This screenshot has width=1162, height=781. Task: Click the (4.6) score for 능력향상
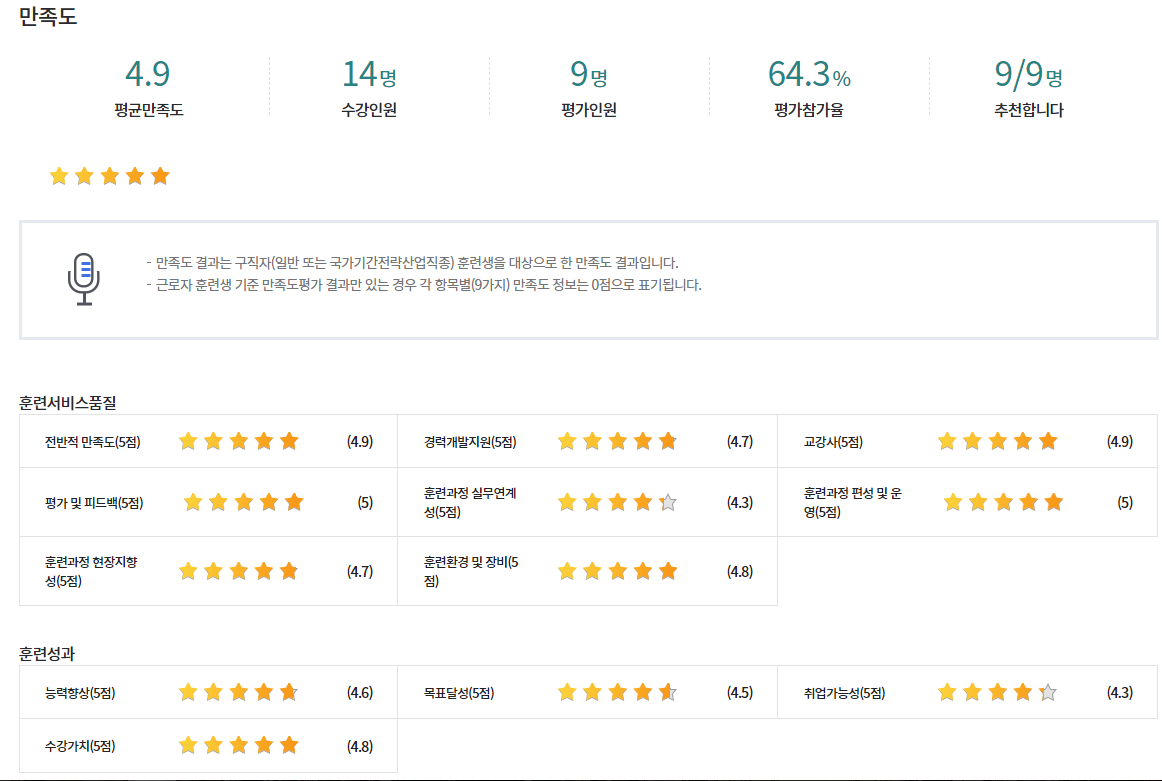[x=360, y=693]
